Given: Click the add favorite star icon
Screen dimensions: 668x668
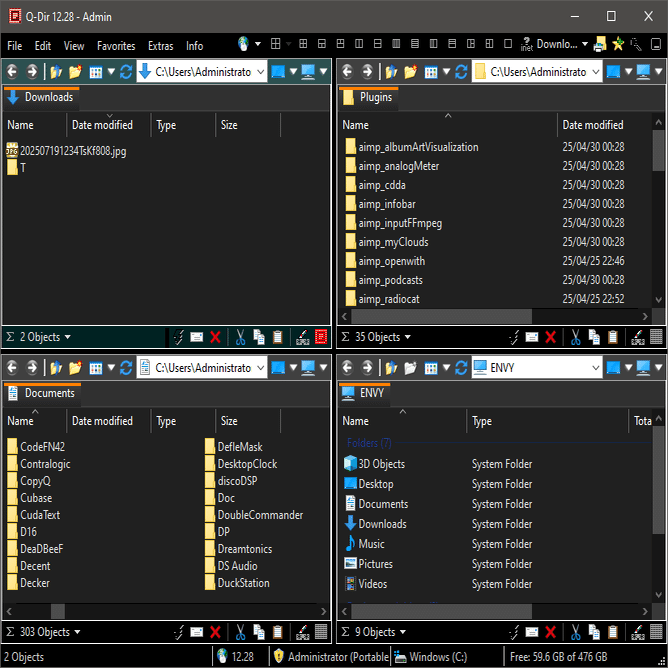Looking at the screenshot, I should (618, 44).
